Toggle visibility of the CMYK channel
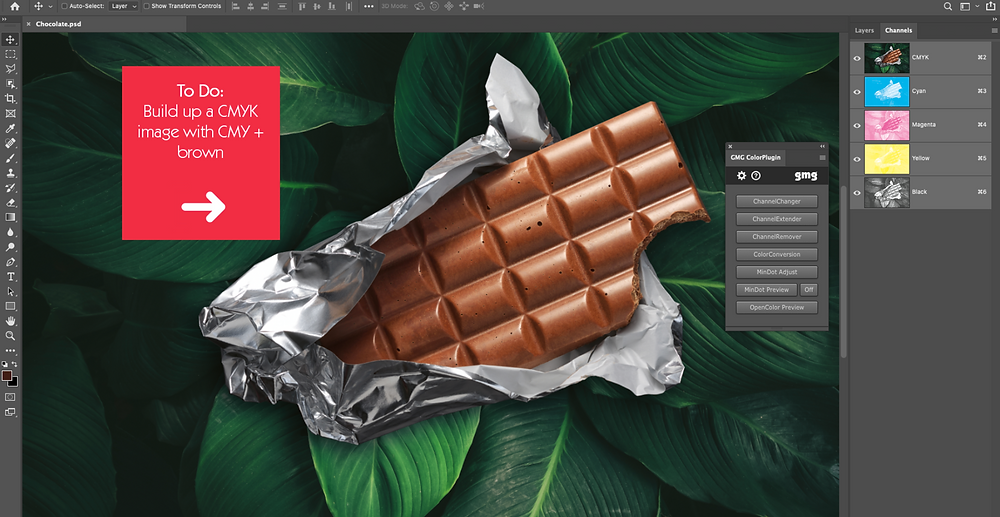Image resolution: width=1000 pixels, height=517 pixels. point(857,58)
